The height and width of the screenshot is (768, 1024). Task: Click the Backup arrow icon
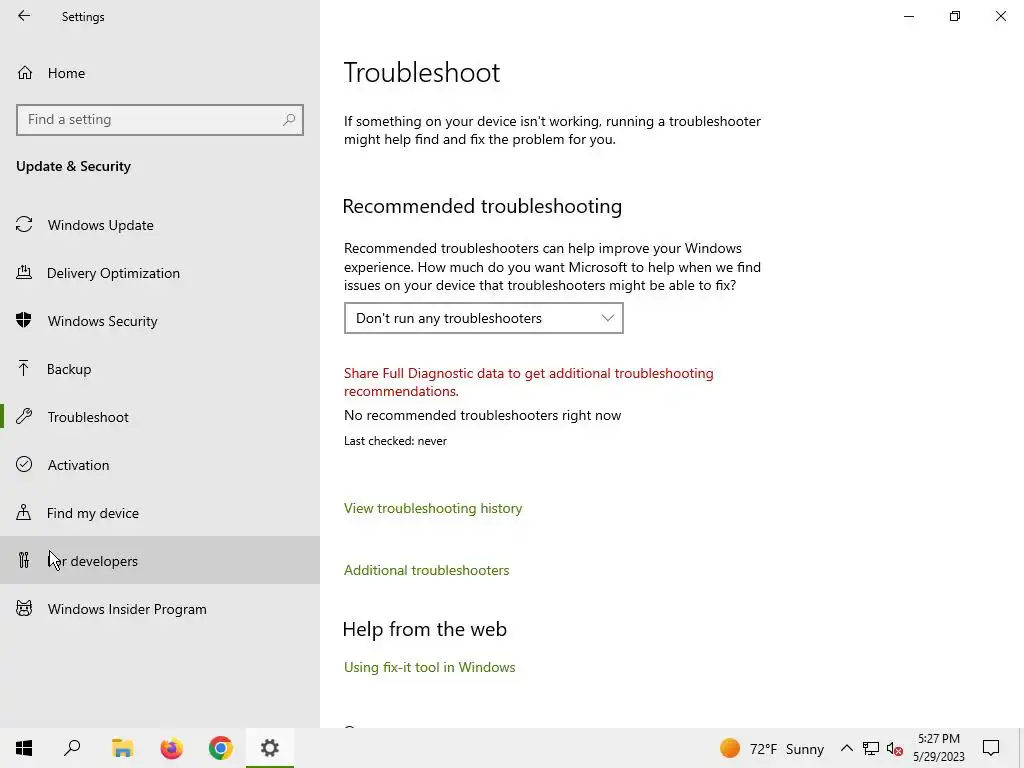pyautogui.click(x=24, y=368)
